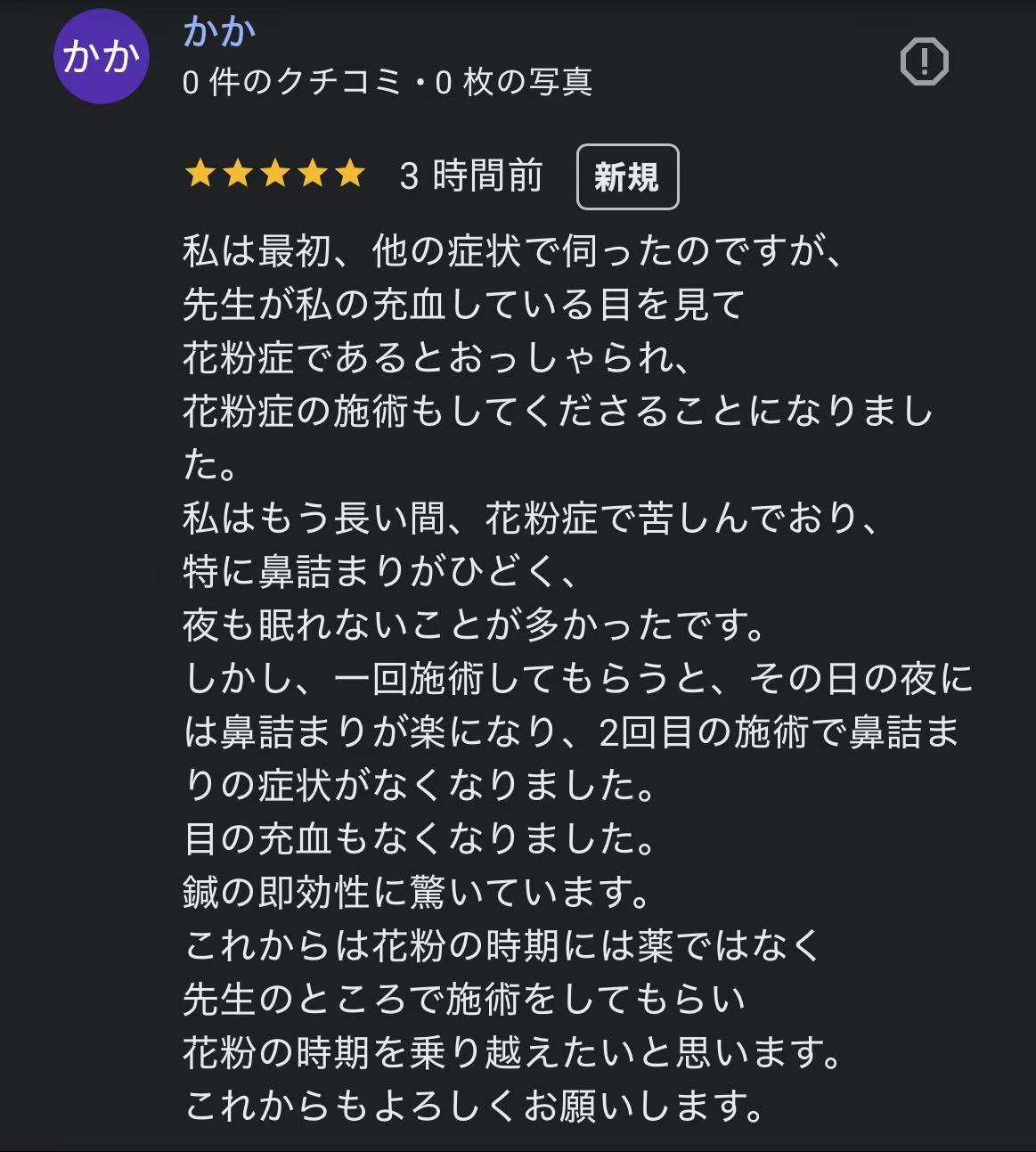Select the line 鍼の即効性に驚いています
Image resolution: width=1036 pixels, height=1152 pixels.
tap(417, 892)
